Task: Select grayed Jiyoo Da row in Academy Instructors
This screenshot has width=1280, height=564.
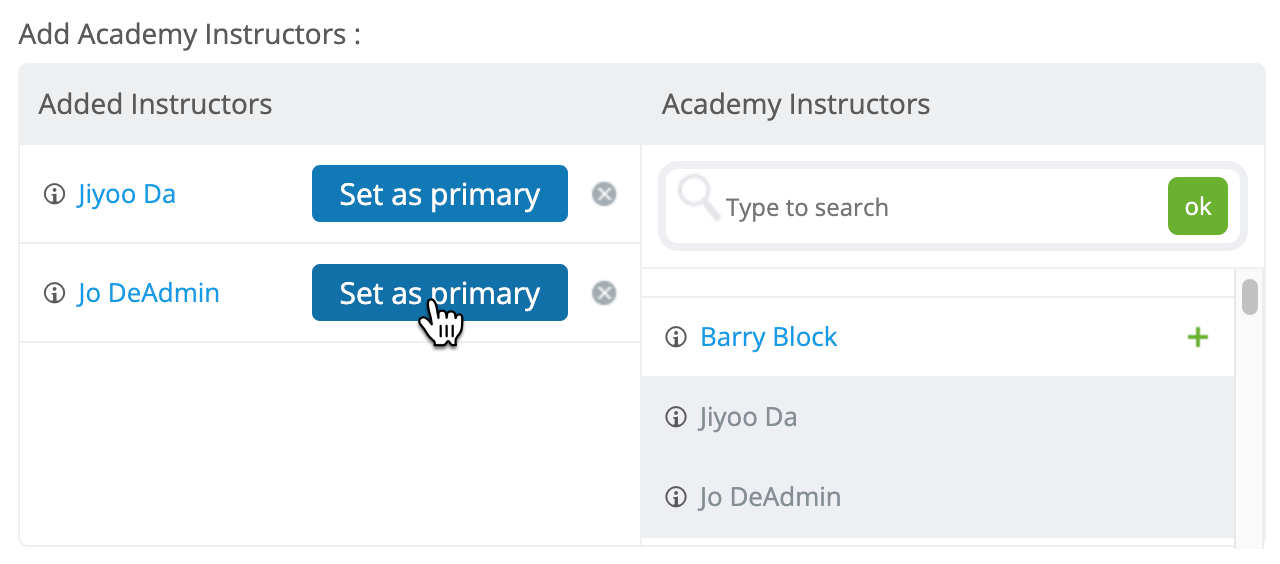Action: [938, 417]
